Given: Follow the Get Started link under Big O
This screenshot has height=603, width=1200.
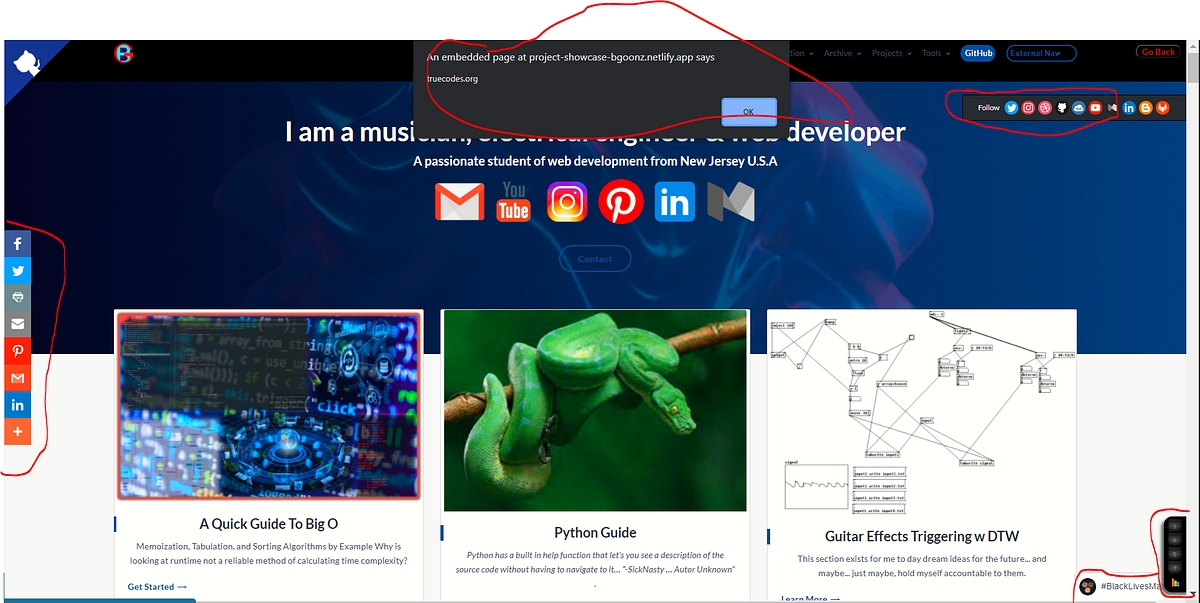Looking at the screenshot, I should coord(157,587).
